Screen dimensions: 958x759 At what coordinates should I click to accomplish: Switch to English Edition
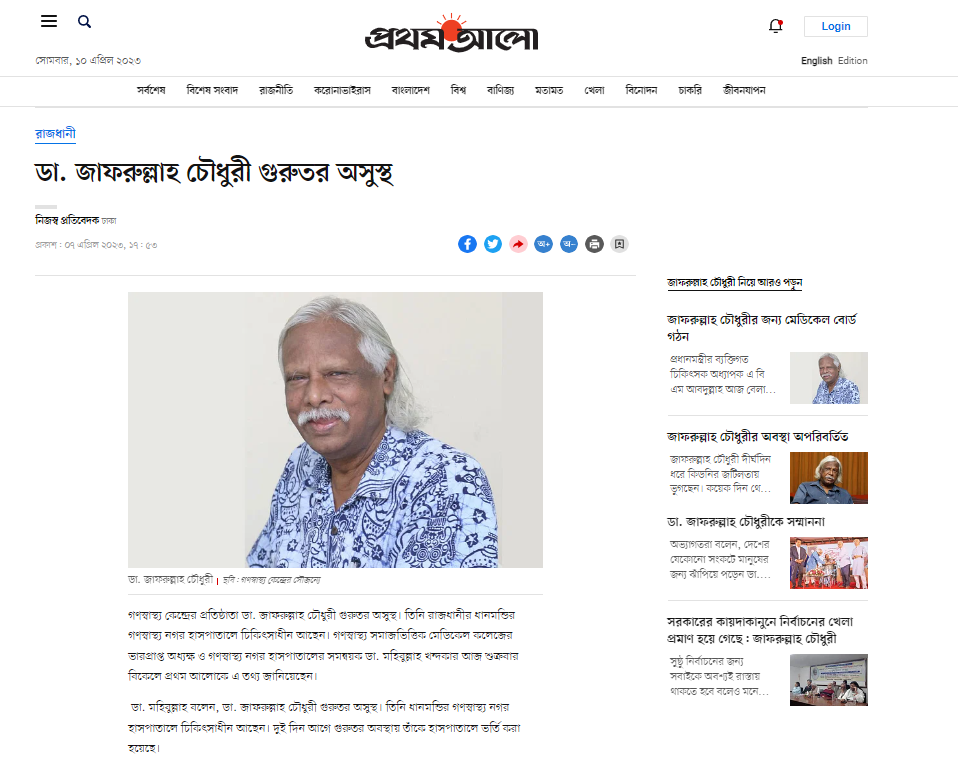pos(834,60)
